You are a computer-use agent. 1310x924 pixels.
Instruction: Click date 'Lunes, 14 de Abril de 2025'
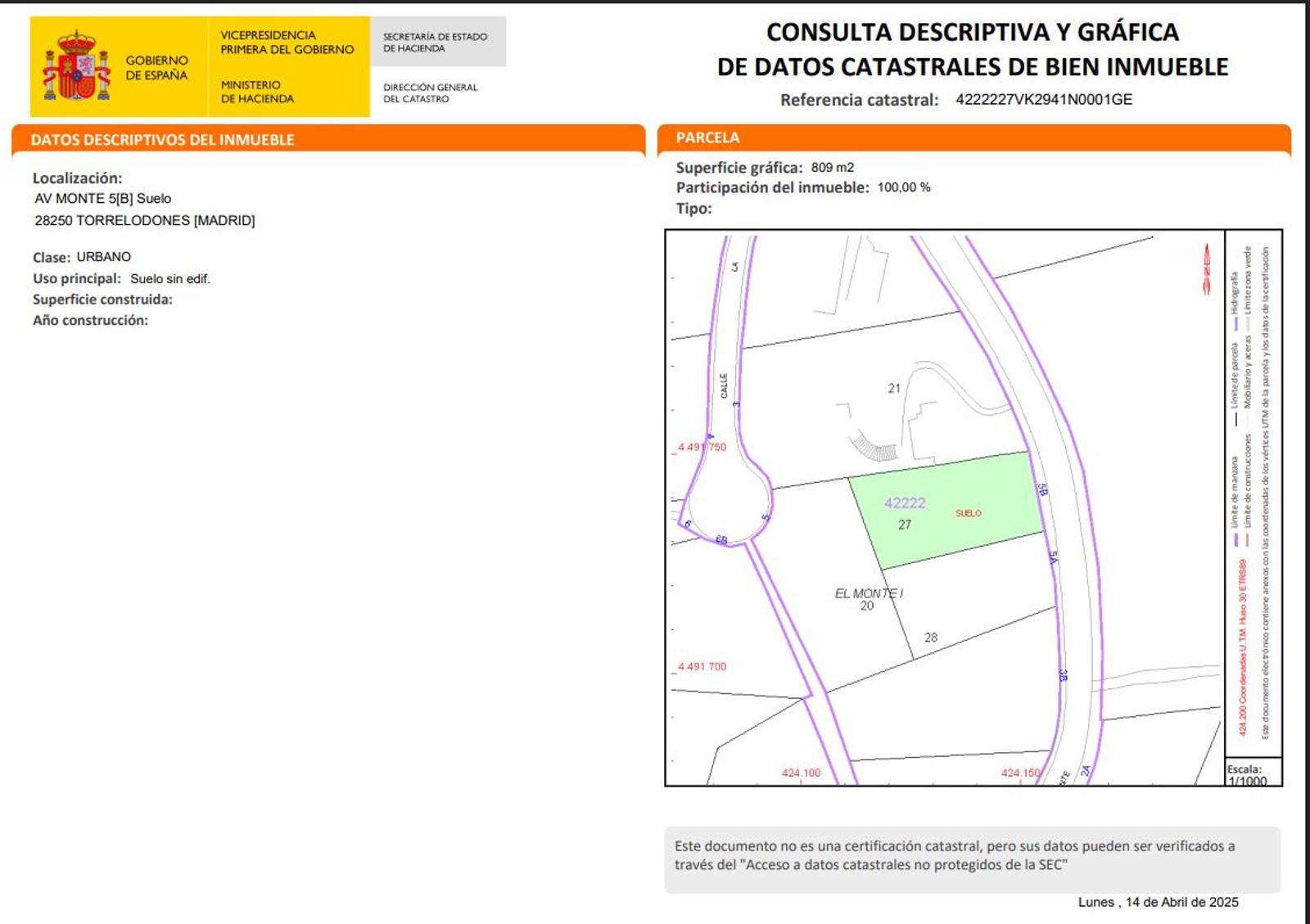[x=1158, y=902]
